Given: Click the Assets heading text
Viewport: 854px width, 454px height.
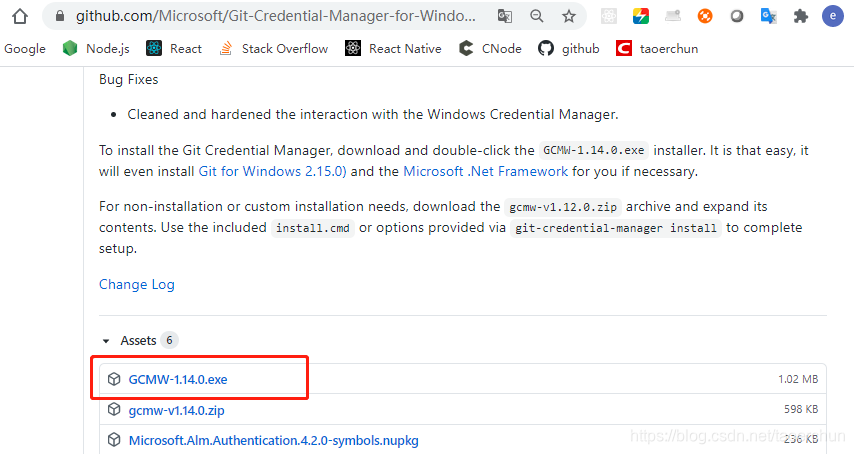Looking at the screenshot, I should [x=138, y=341].
